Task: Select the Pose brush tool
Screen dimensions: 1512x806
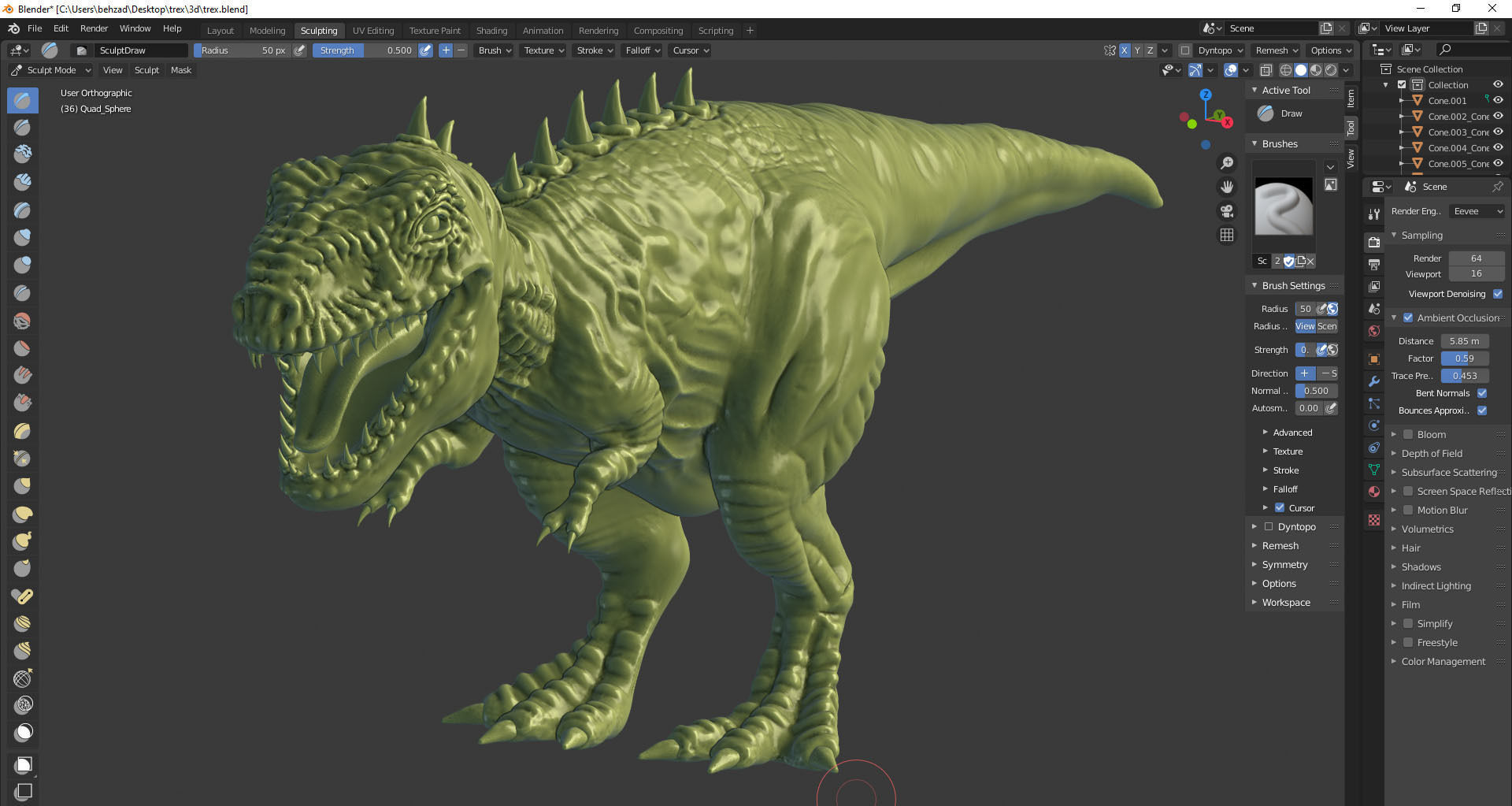Action: [x=23, y=596]
